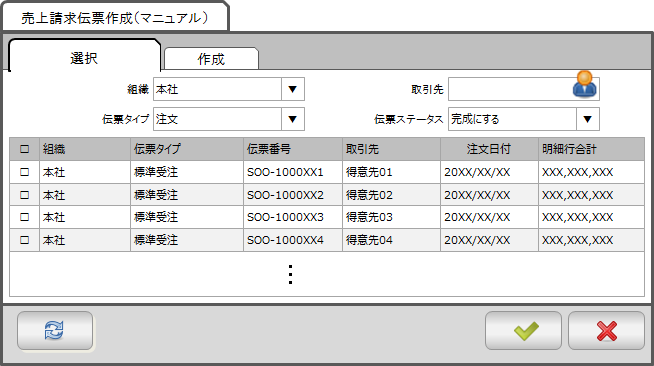Confirm with the green checkmark button
The image size is (654, 366).
coord(523,331)
